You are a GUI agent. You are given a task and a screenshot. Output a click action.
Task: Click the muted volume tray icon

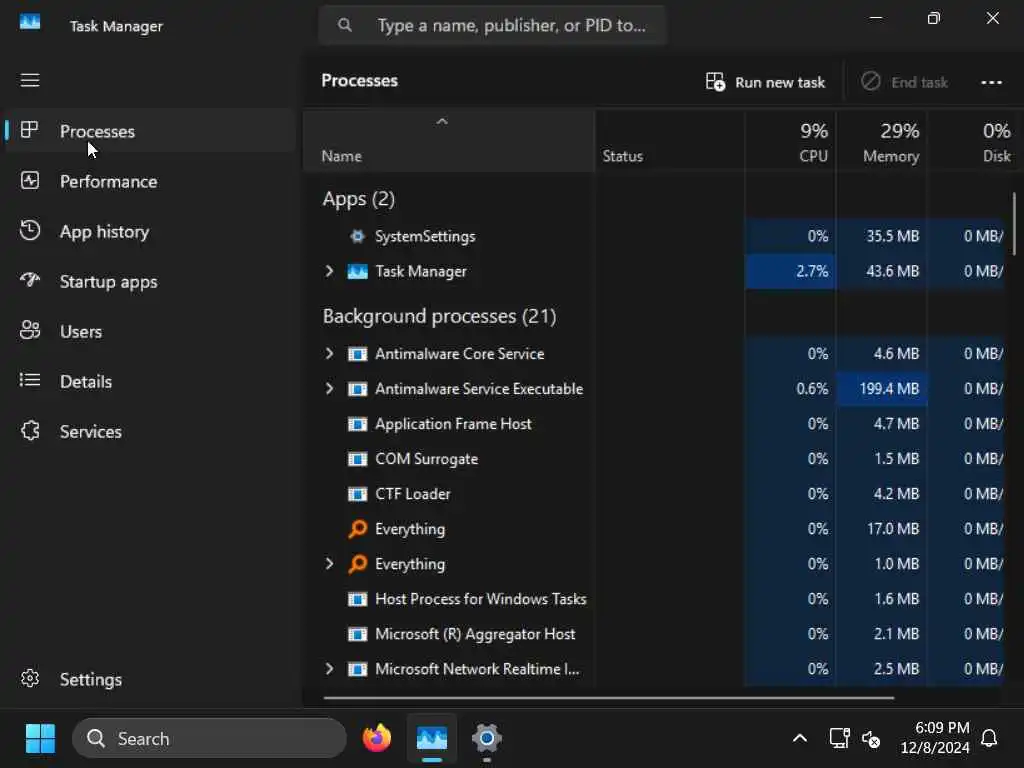871,739
